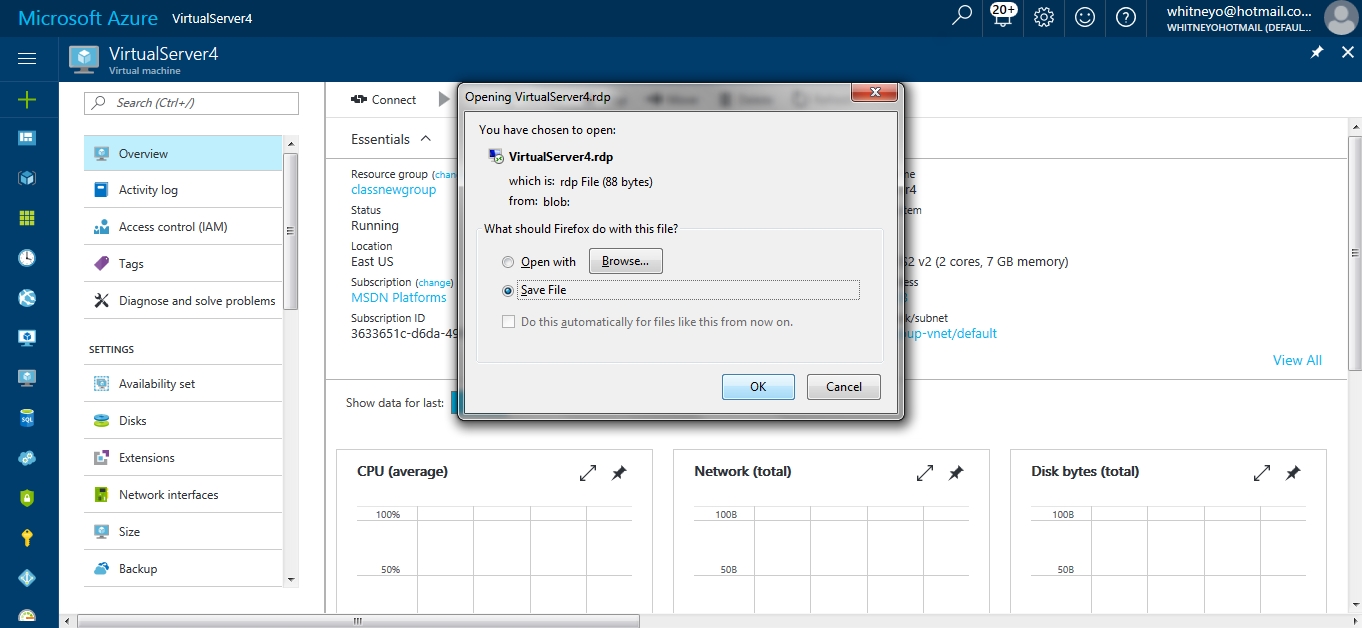1362x628 pixels.
Task: Check Do this automatically for files
Action: (508, 322)
